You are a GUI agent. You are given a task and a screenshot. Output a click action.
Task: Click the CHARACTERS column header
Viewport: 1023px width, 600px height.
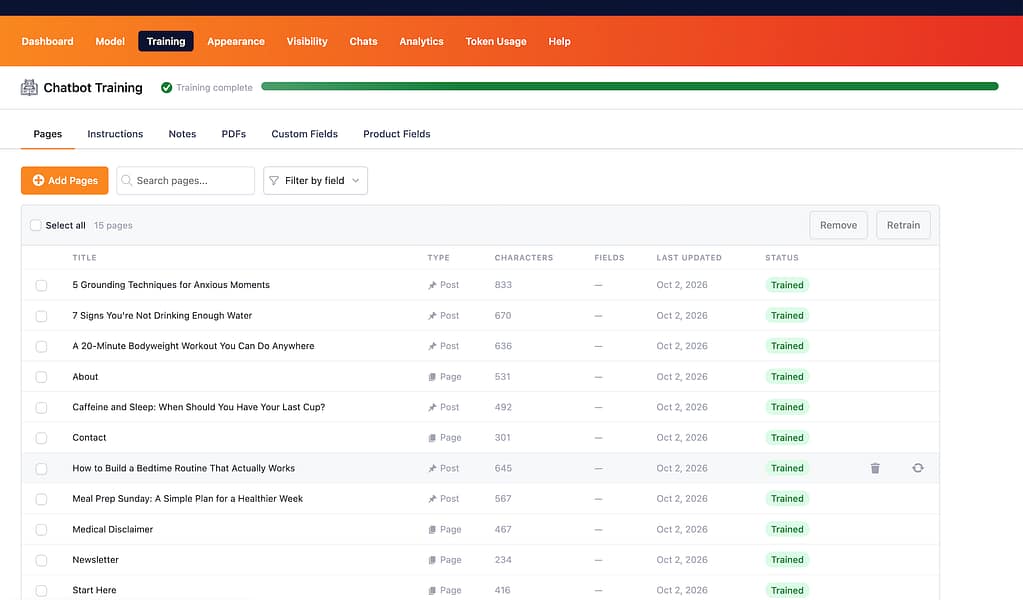(523, 258)
